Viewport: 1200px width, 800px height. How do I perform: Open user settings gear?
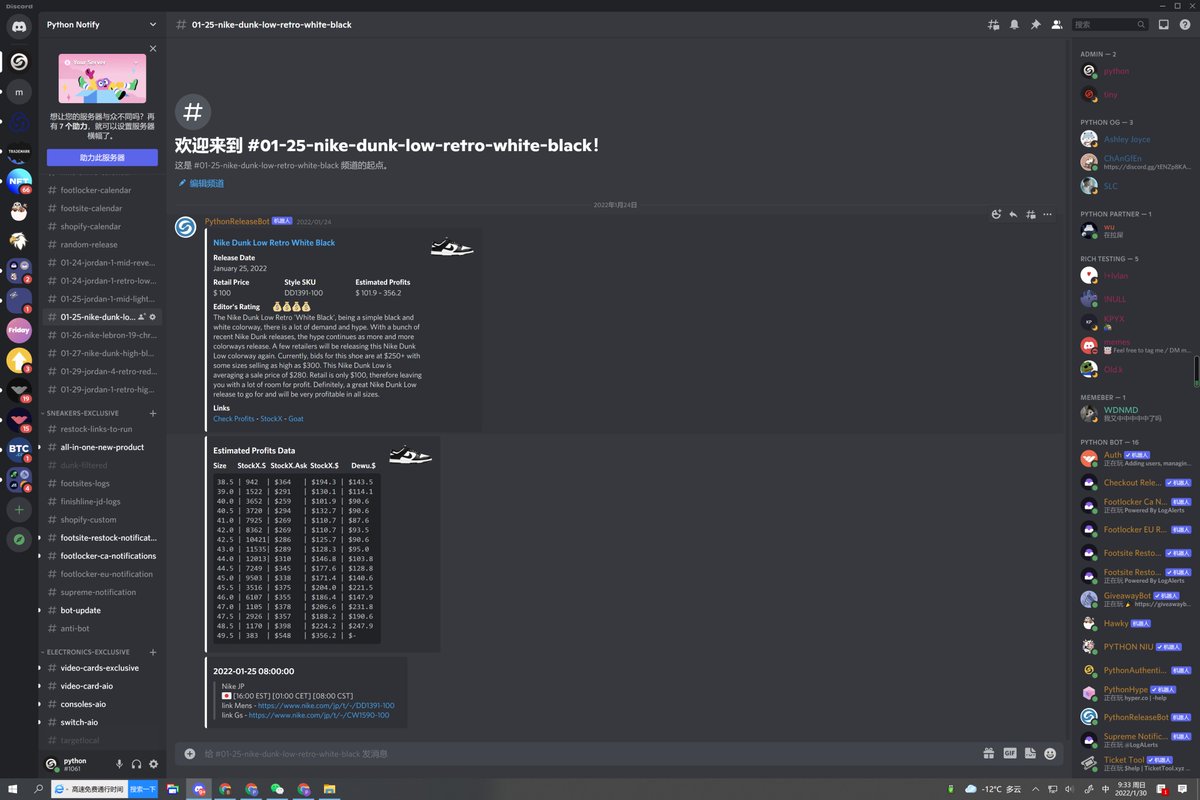pos(153,764)
